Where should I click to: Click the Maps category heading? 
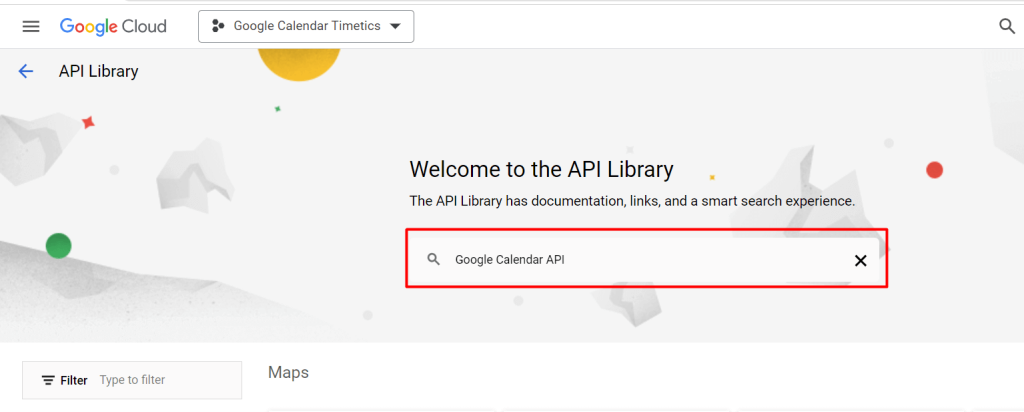[288, 372]
